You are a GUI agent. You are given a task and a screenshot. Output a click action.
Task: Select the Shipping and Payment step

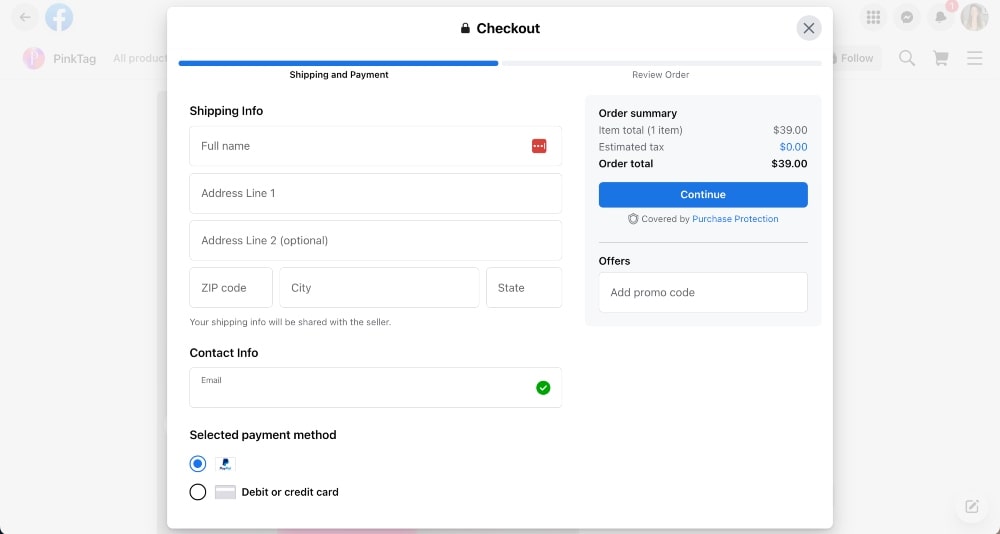[339, 75]
